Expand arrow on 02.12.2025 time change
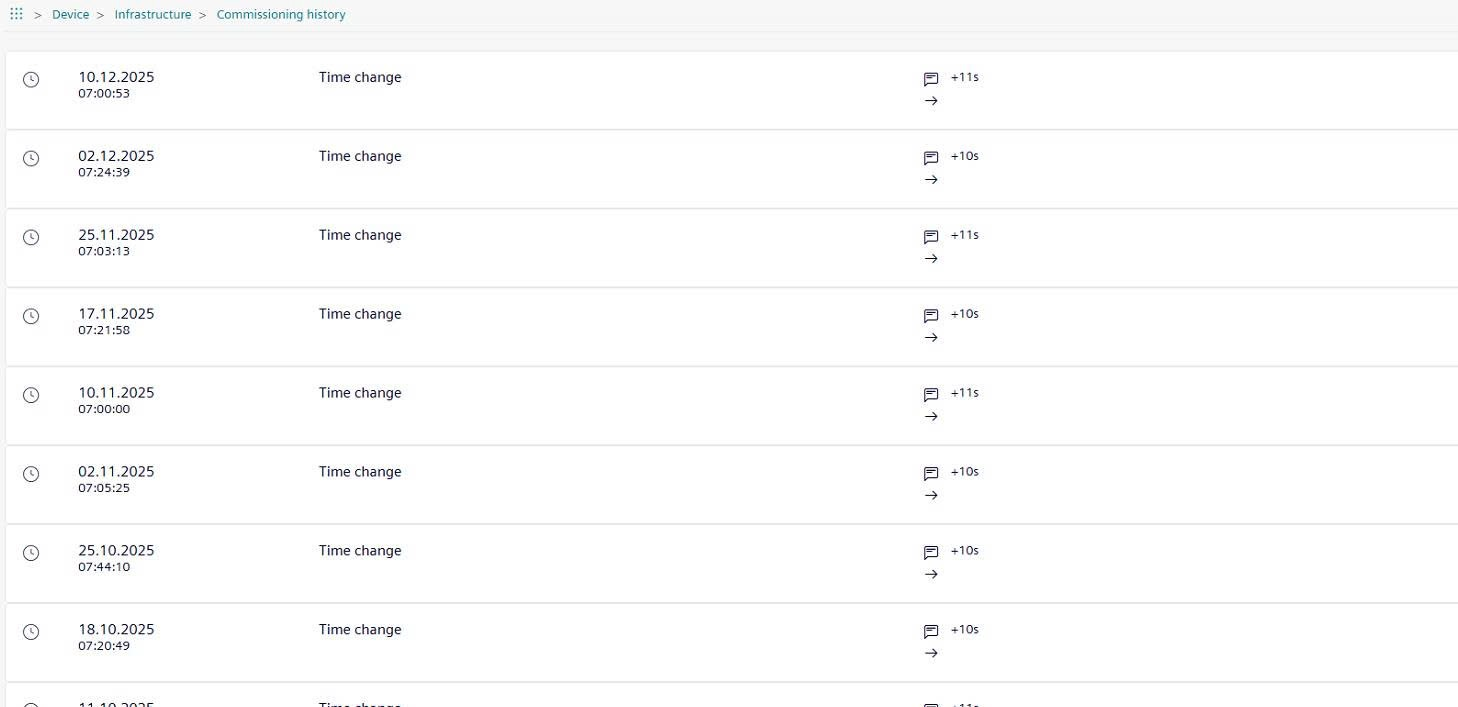The image size is (1458, 707). pyautogui.click(x=931, y=180)
